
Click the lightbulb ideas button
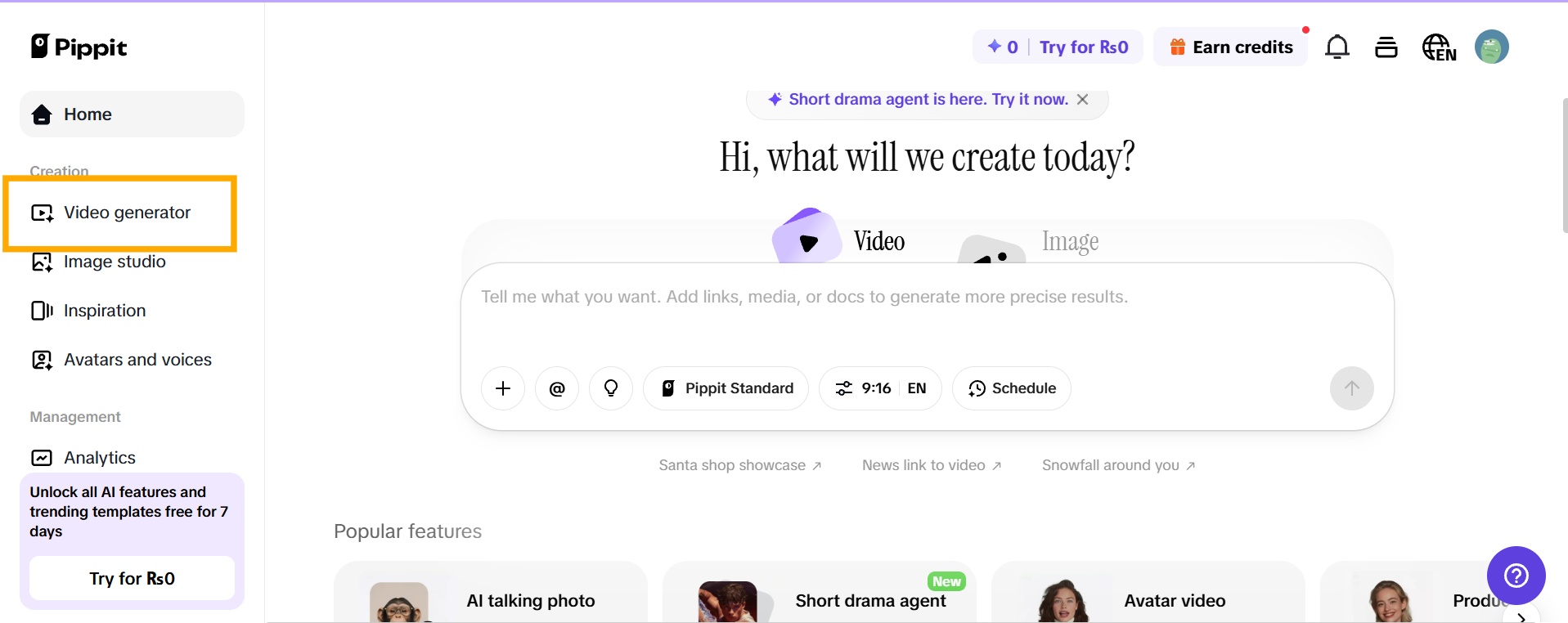point(611,388)
